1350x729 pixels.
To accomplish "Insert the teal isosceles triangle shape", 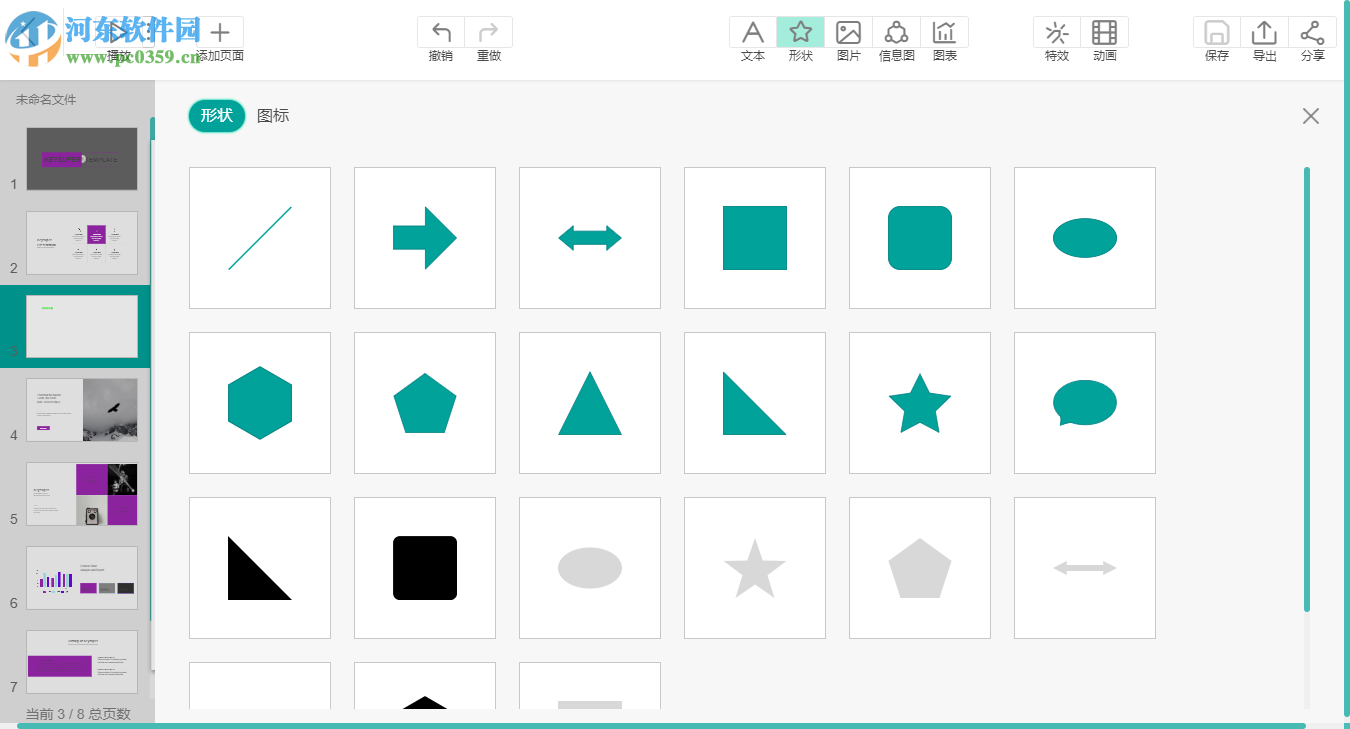I will pos(590,403).
